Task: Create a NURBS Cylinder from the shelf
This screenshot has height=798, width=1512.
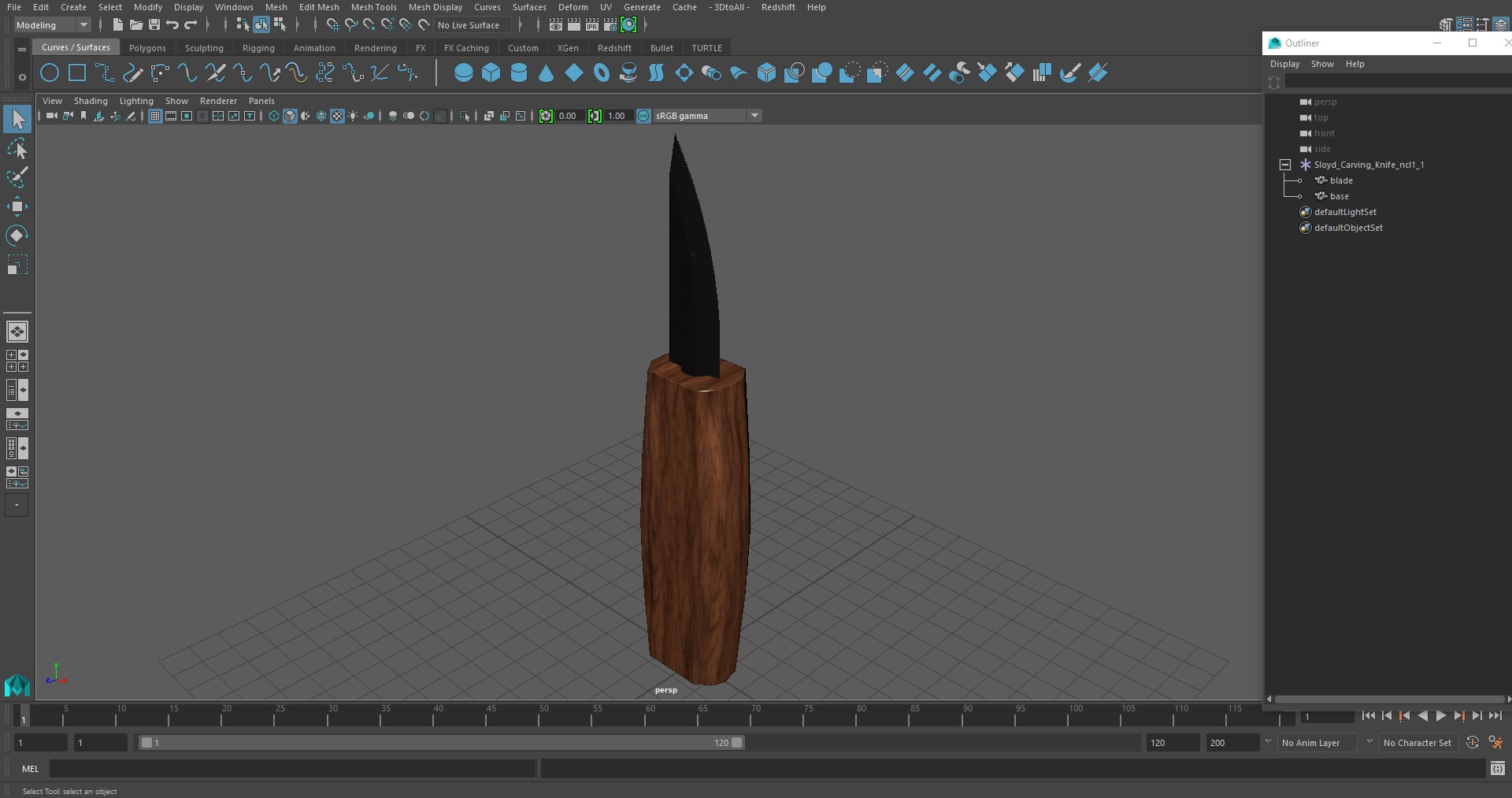Action: [x=519, y=73]
